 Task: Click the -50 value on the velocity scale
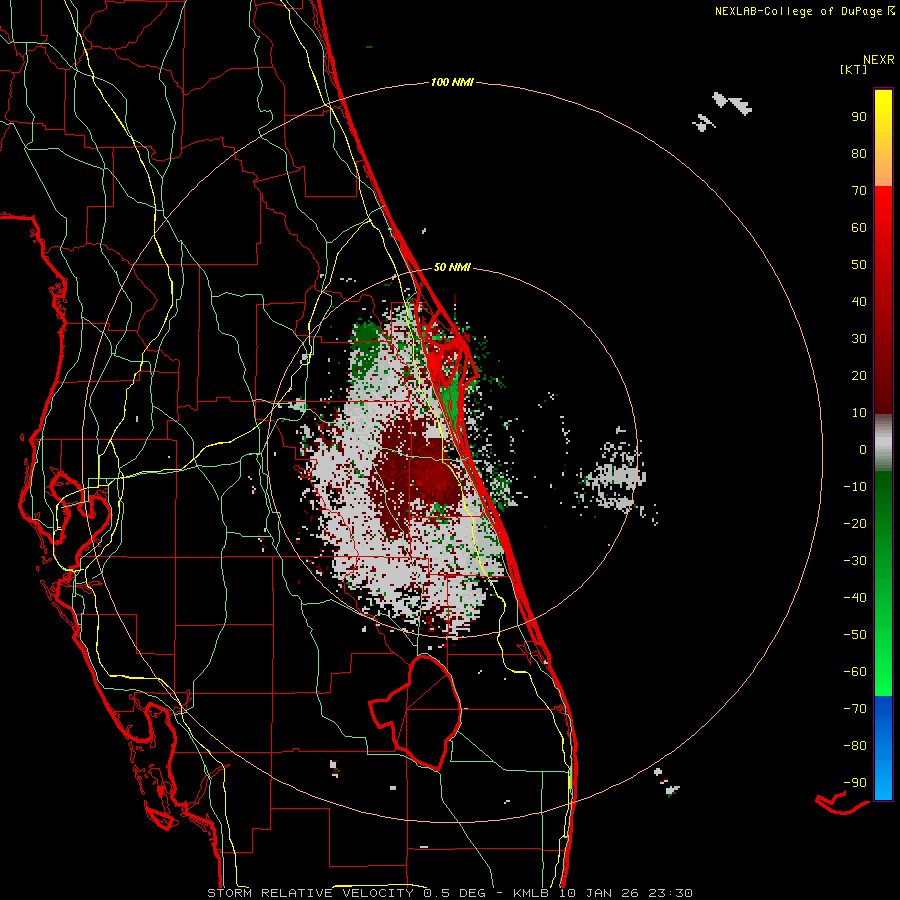click(855, 635)
